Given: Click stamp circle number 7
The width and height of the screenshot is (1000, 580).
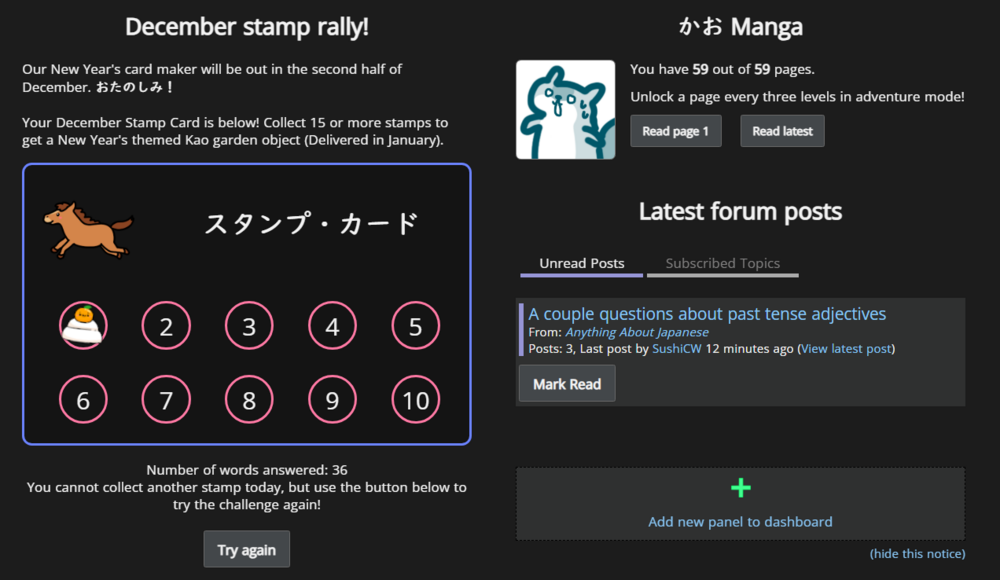Looking at the screenshot, I should pos(166,399).
